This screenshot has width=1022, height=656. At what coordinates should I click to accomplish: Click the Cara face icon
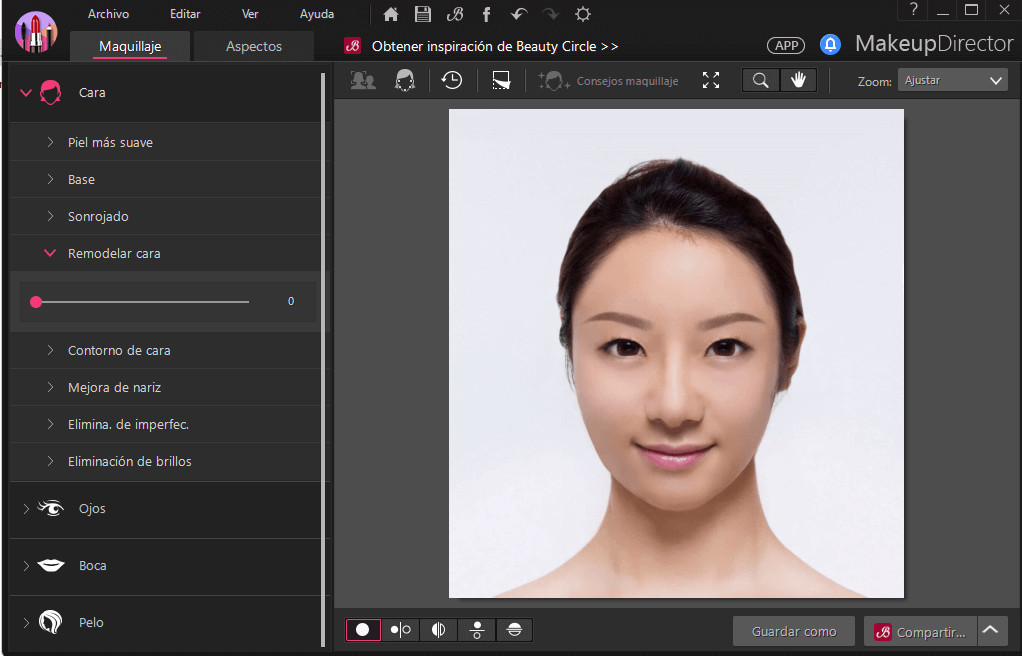pos(50,93)
